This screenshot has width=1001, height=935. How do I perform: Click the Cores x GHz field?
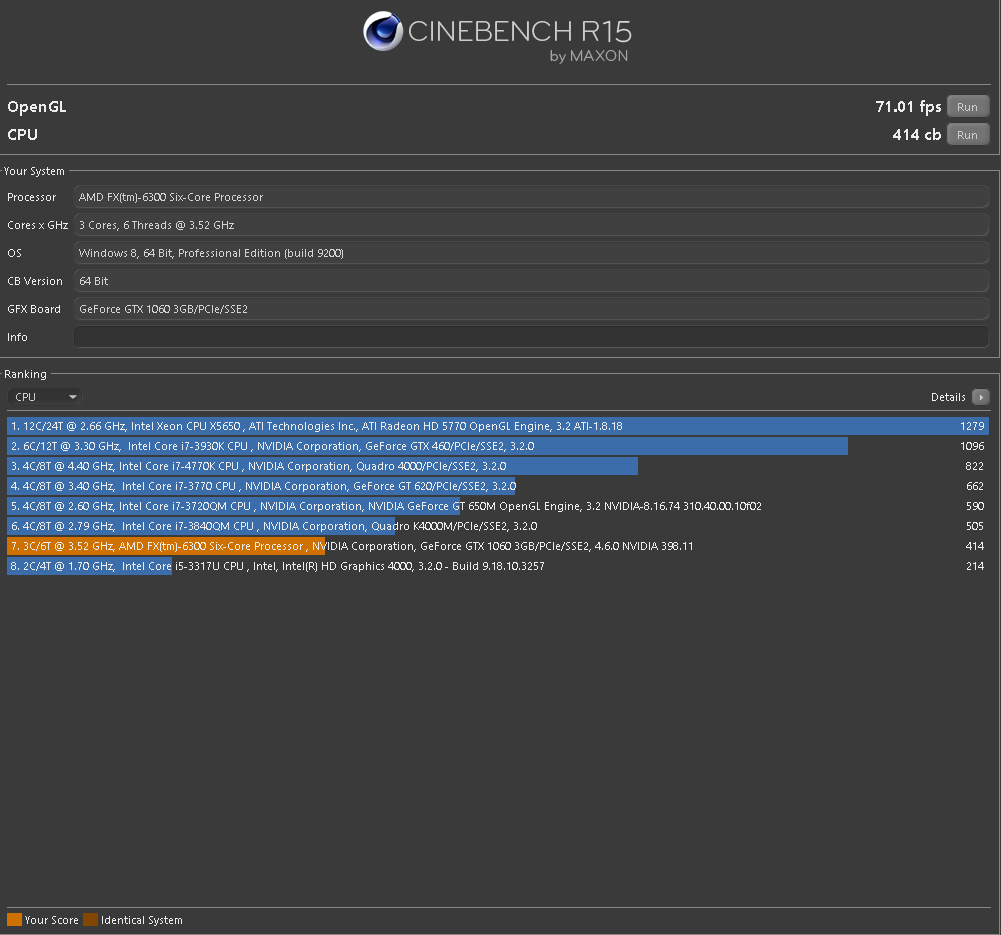click(x=531, y=225)
